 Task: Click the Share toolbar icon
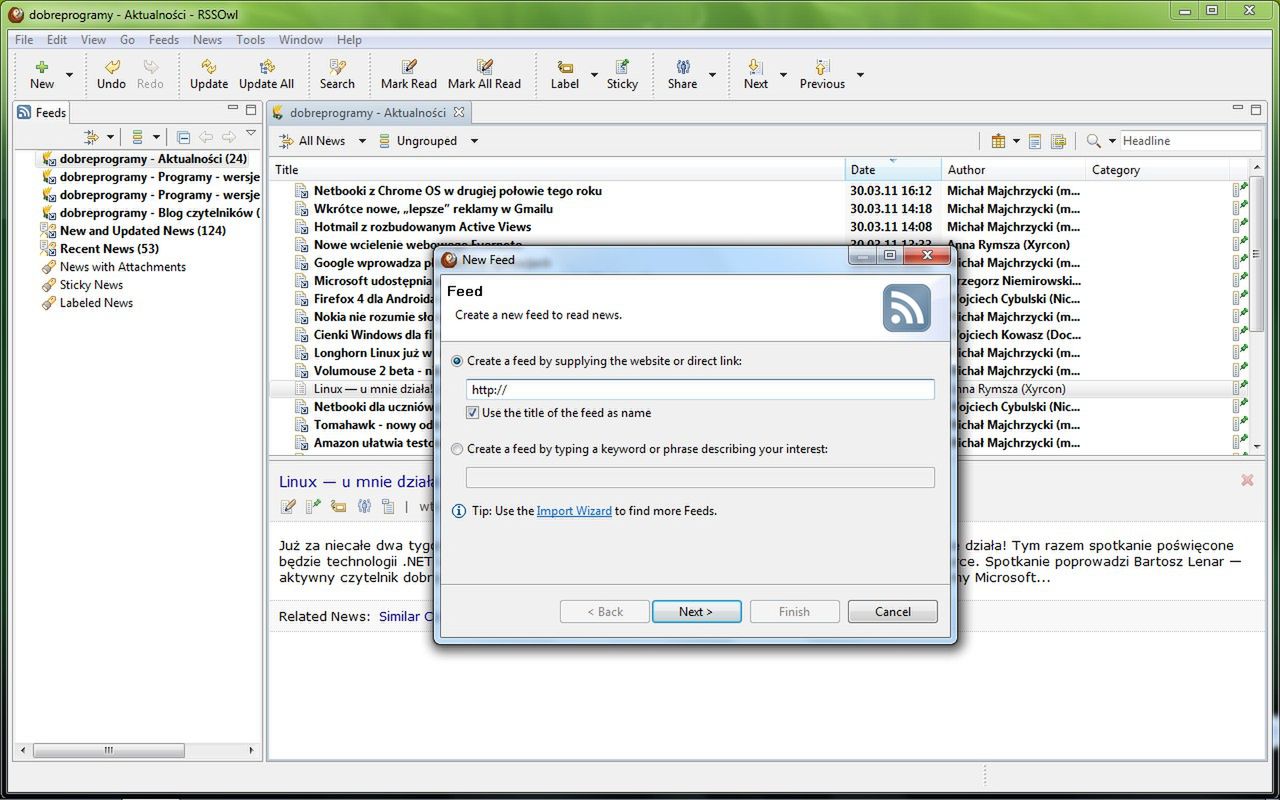(x=683, y=68)
